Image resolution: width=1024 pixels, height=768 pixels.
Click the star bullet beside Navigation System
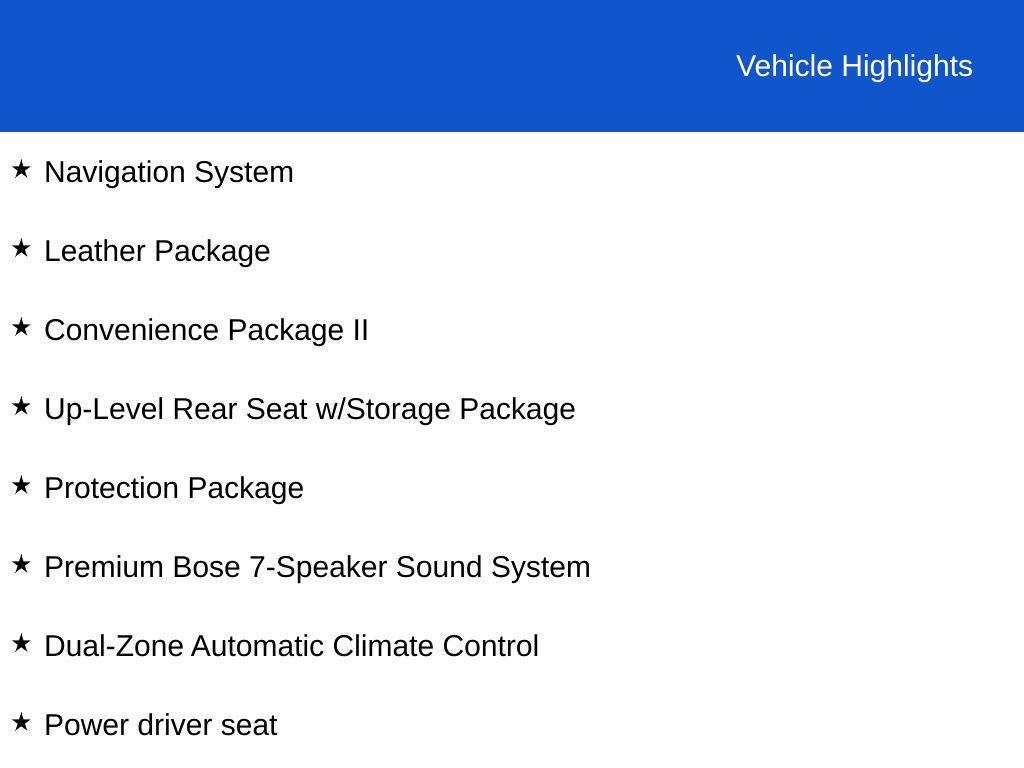[x=21, y=170]
